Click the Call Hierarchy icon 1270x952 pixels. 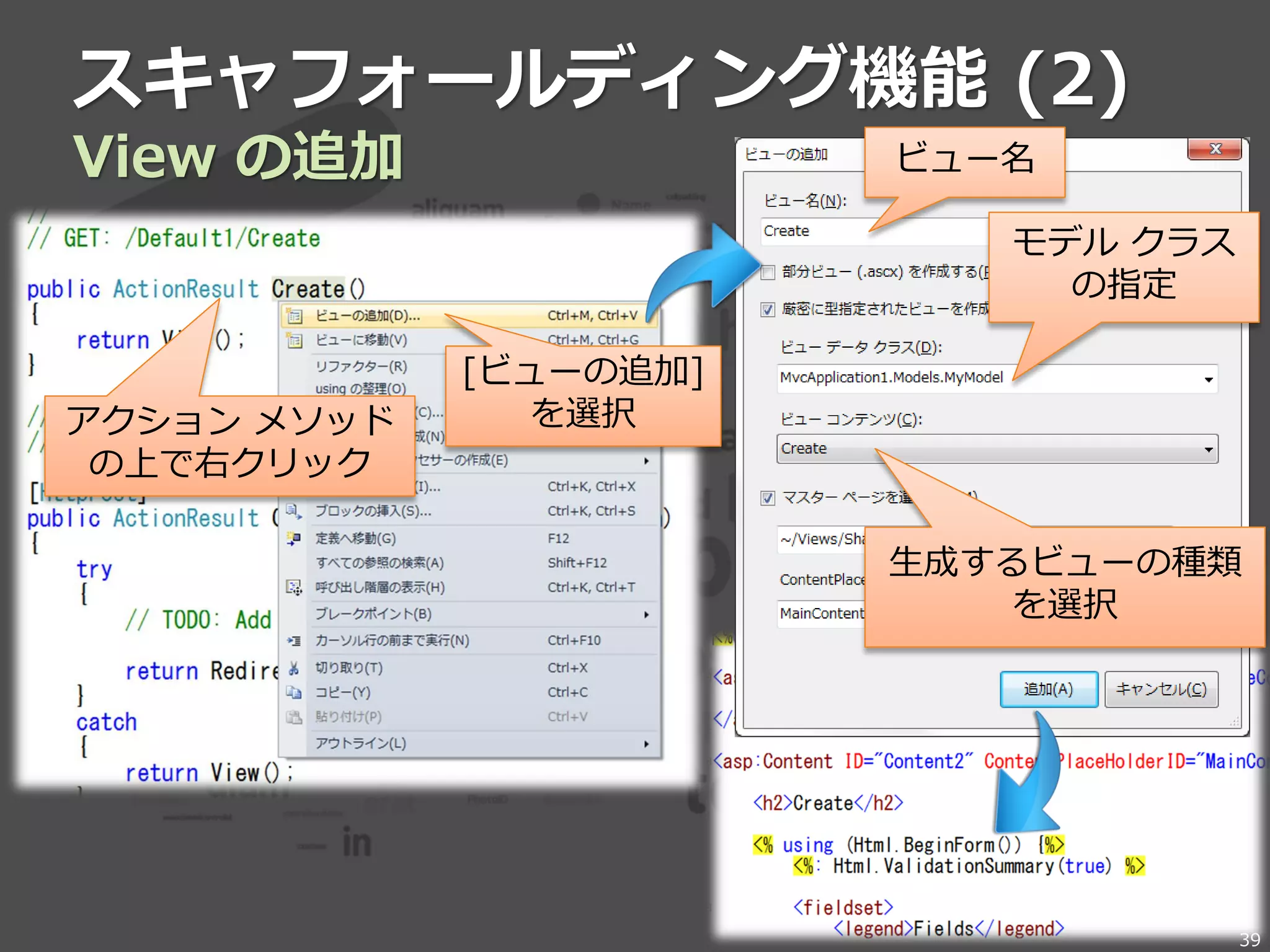pos(294,588)
